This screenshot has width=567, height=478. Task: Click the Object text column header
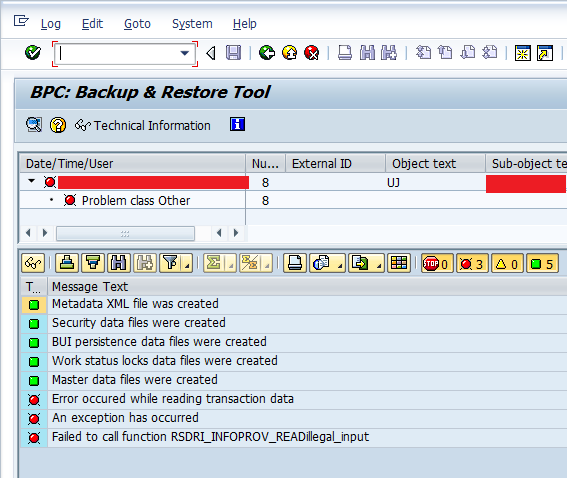[435, 164]
